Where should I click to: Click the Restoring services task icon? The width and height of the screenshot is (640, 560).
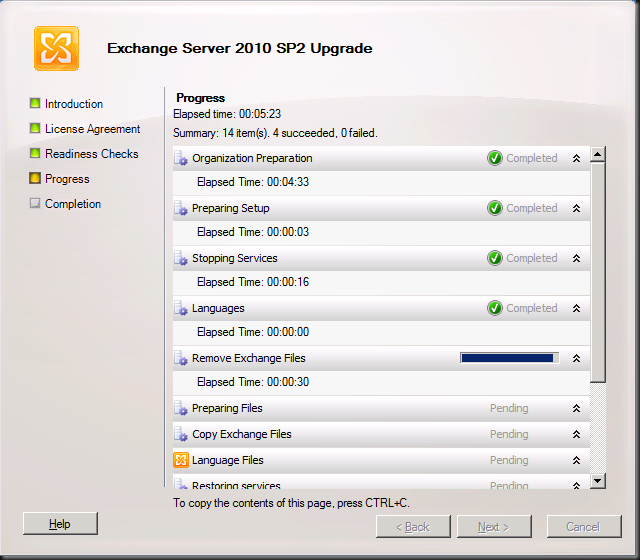[x=181, y=484]
